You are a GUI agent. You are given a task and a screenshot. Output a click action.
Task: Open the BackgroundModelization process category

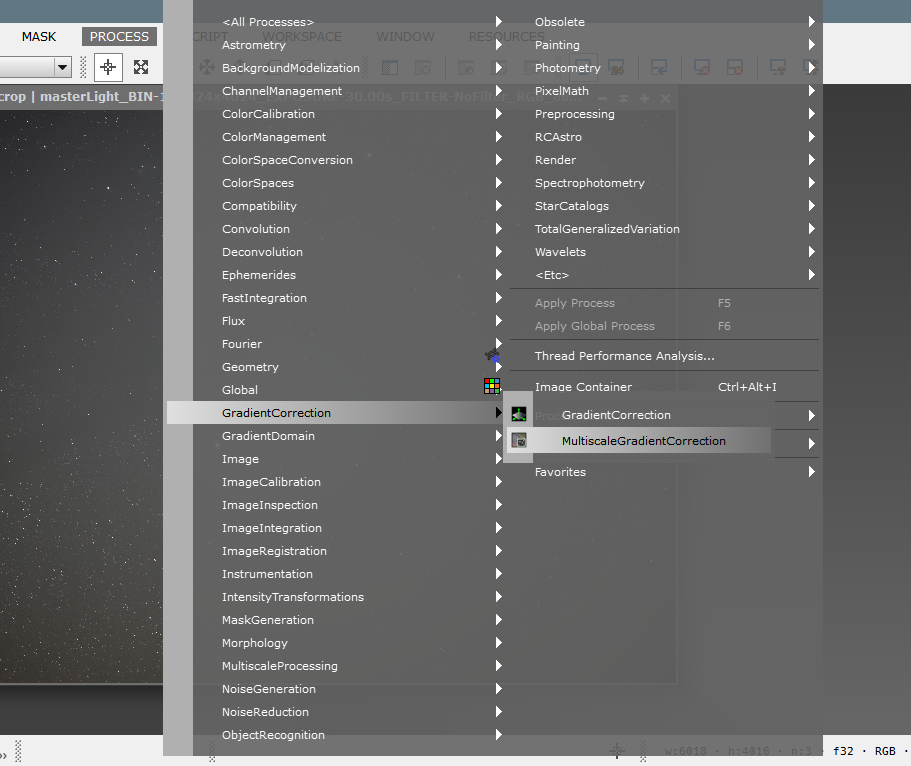click(290, 68)
